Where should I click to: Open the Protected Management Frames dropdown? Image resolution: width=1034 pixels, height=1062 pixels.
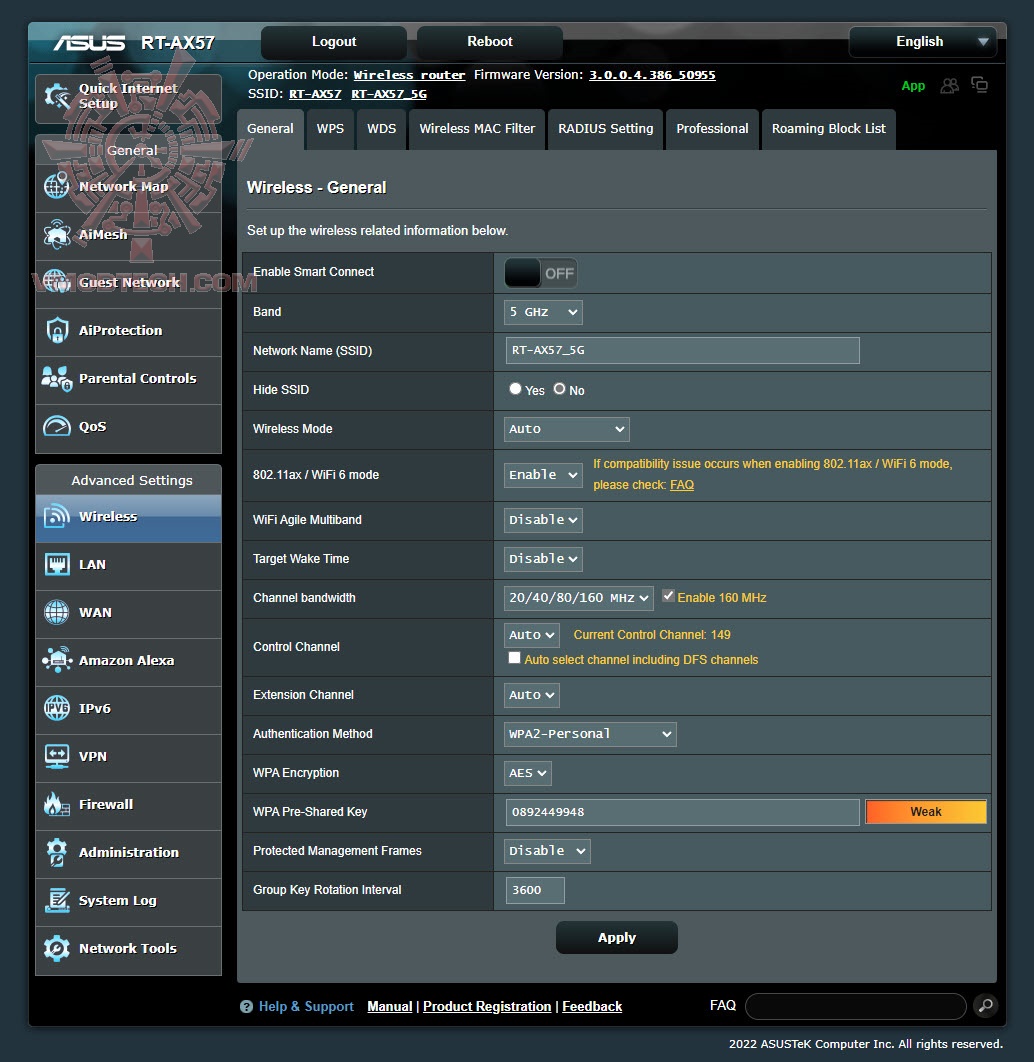tap(547, 851)
